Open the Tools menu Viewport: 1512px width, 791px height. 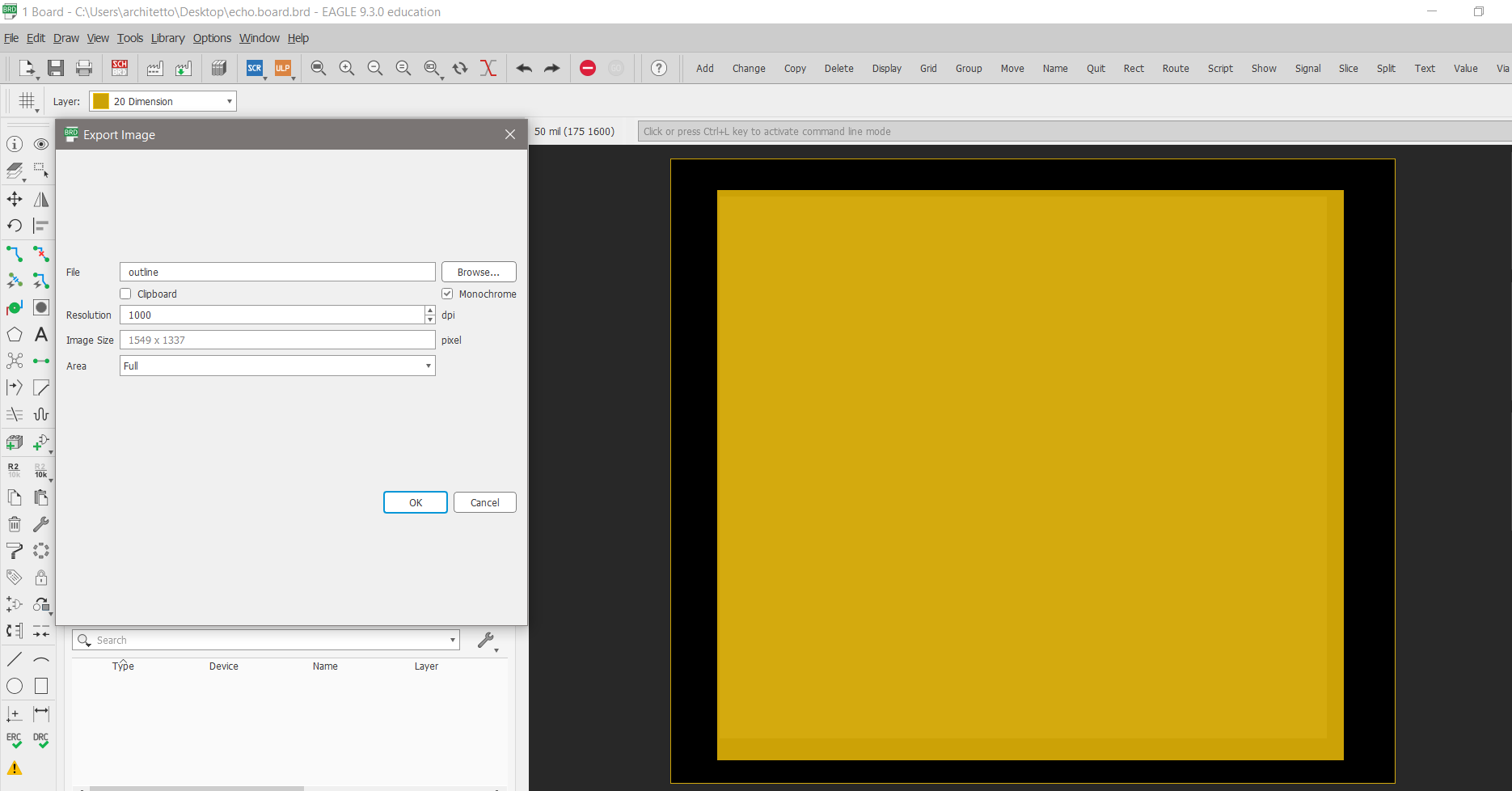[x=130, y=38]
